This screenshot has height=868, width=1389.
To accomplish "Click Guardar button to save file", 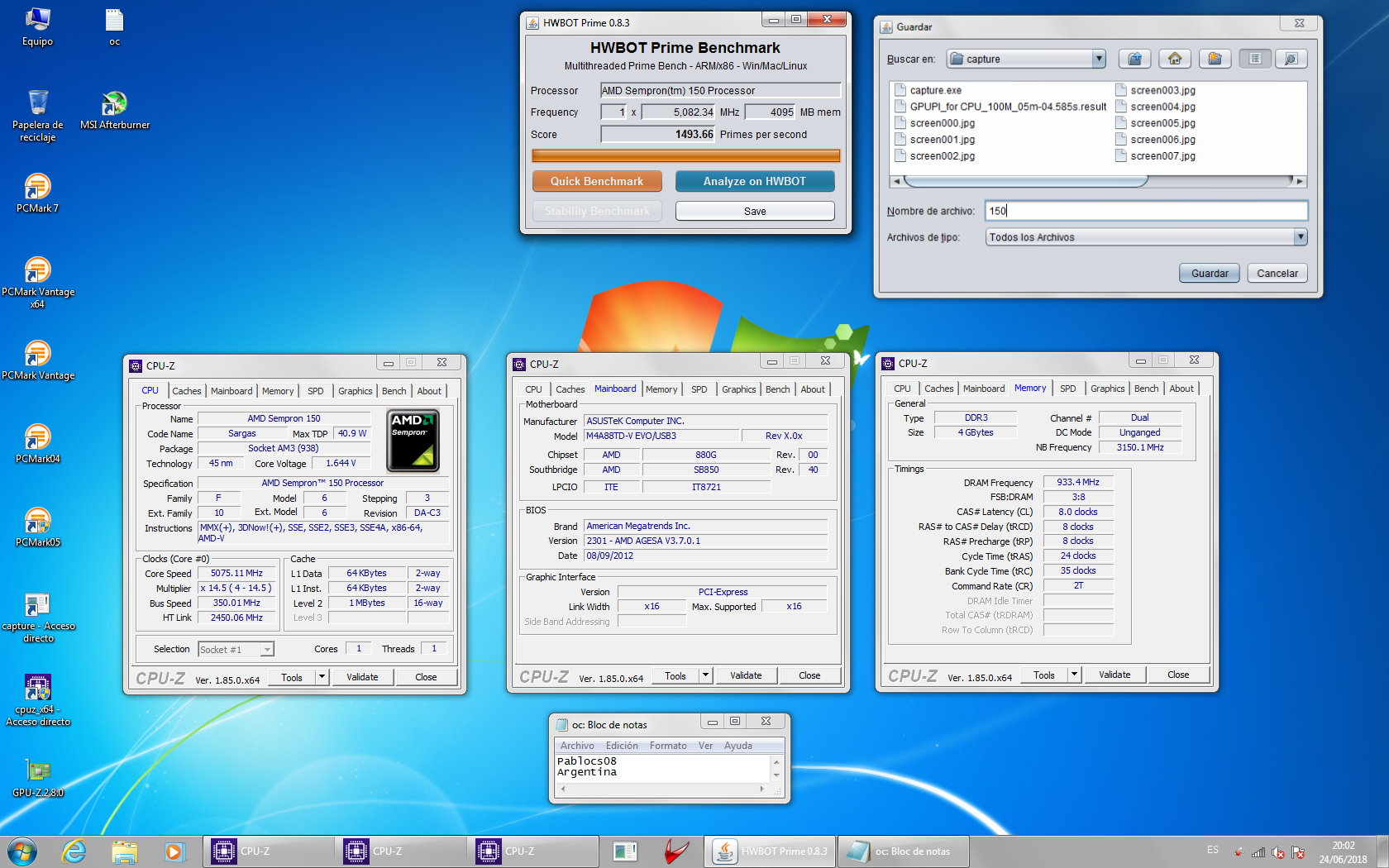I will point(1210,274).
